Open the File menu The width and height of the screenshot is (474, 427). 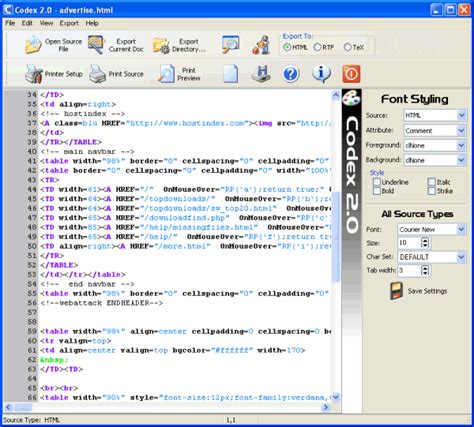10,23
